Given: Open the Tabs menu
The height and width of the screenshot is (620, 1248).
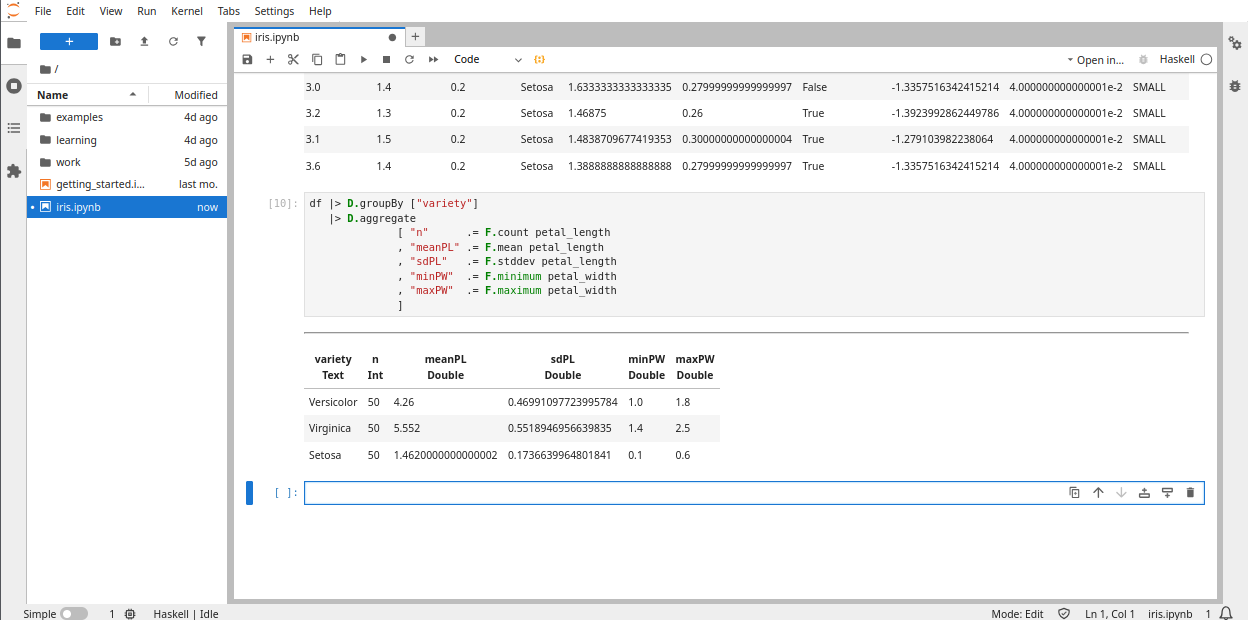Looking at the screenshot, I should click(229, 11).
